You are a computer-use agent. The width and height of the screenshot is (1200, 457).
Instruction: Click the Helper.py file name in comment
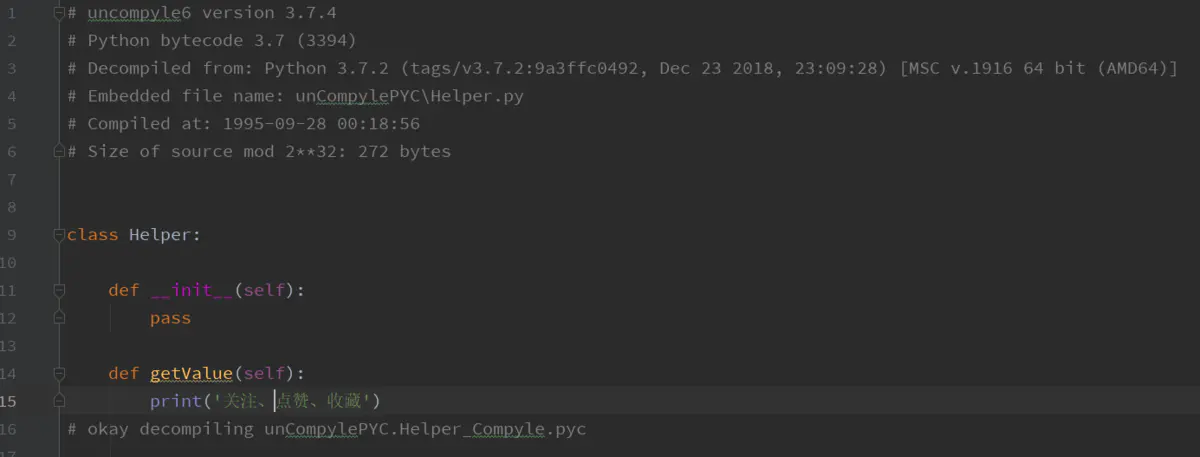(487, 97)
